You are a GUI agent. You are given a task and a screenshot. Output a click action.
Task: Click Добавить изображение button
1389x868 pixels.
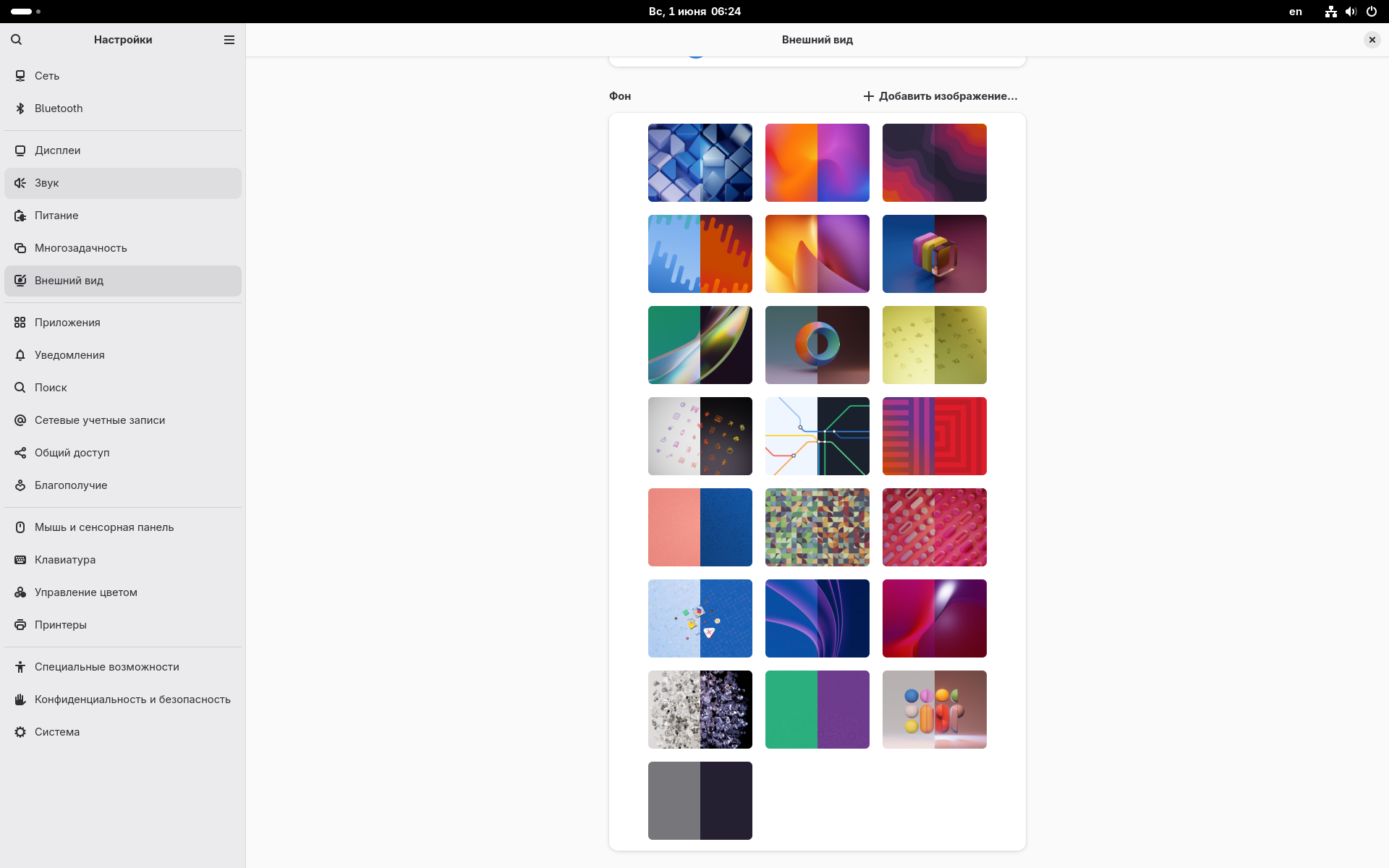(940, 96)
